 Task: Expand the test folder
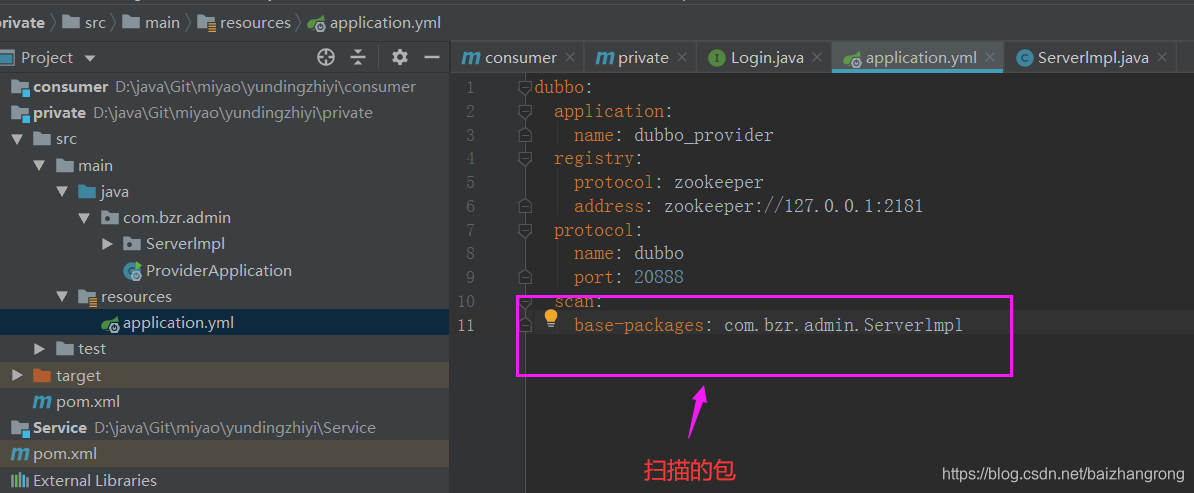coord(40,349)
